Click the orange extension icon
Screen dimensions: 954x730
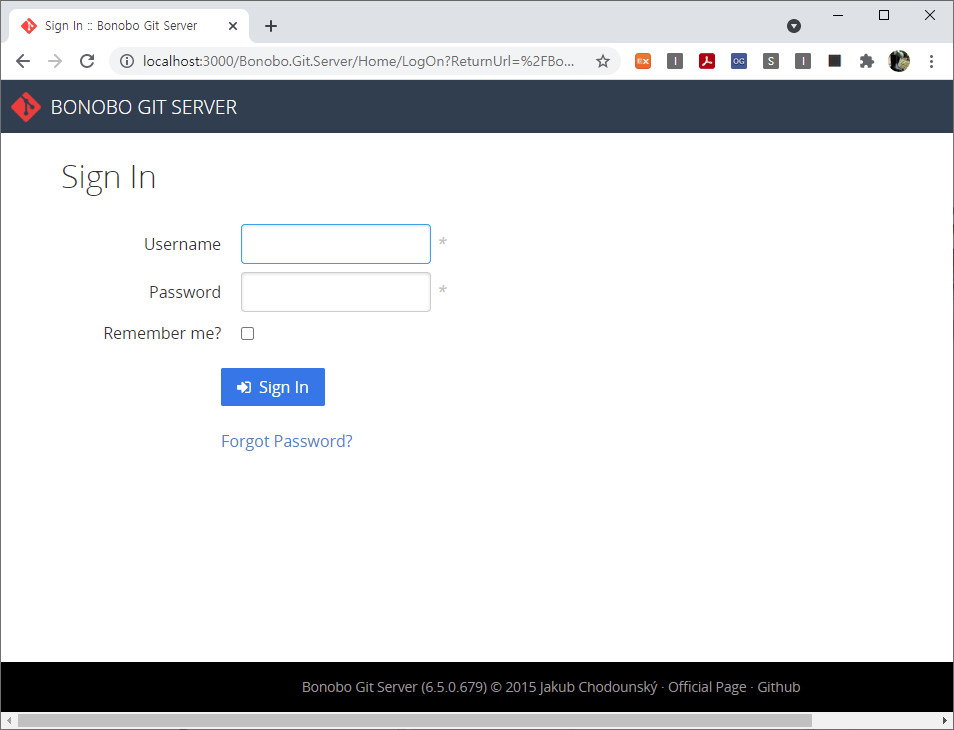(643, 61)
